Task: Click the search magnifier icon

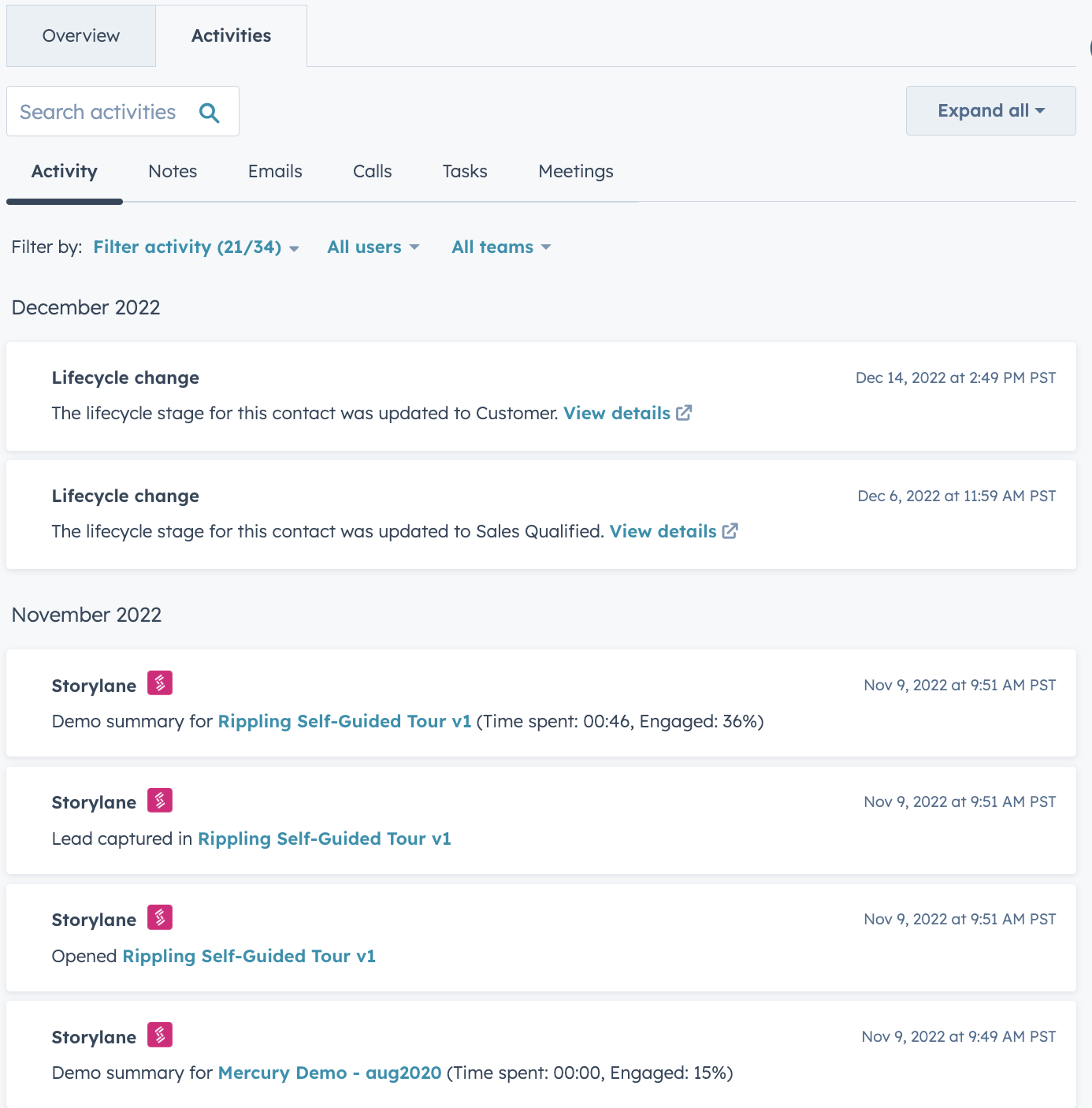Action: [209, 113]
